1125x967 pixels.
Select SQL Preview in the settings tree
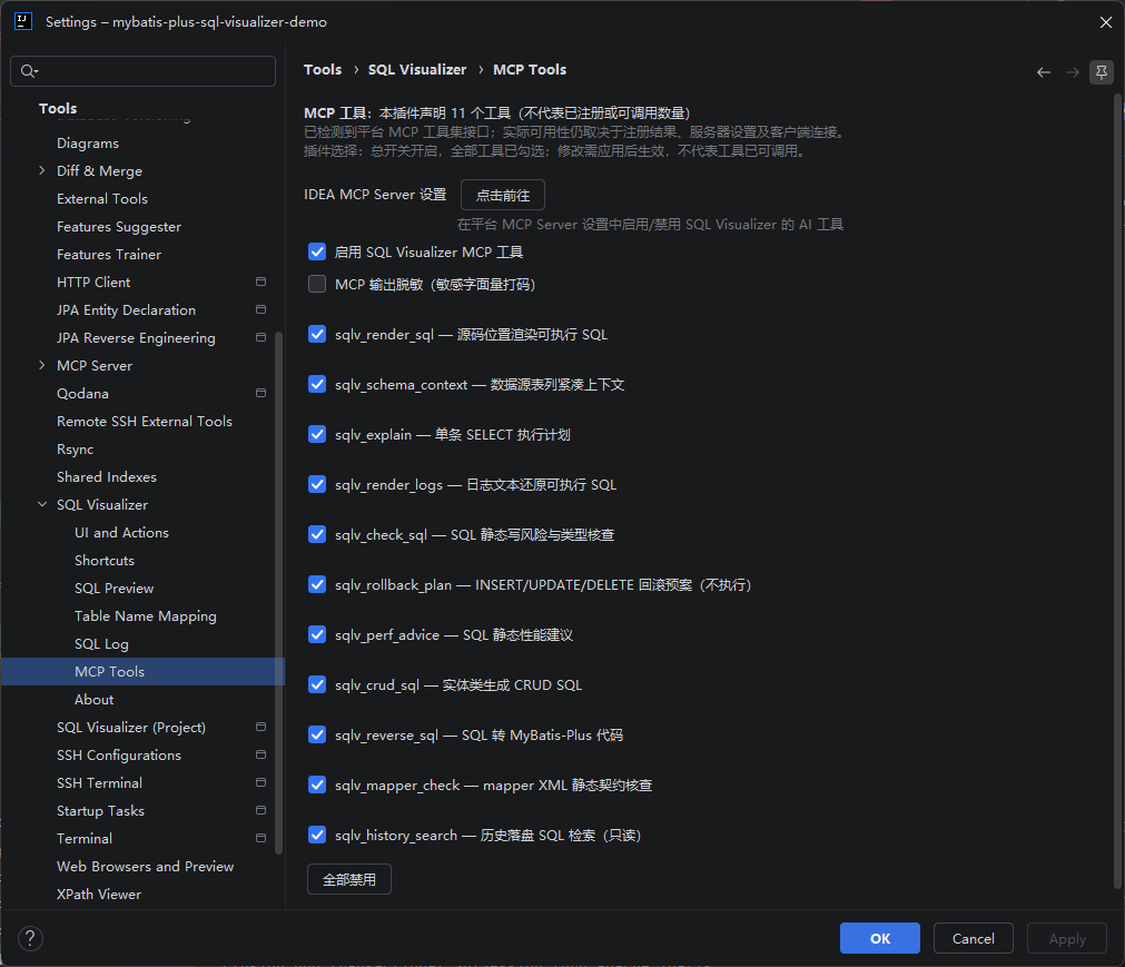click(x=114, y=588)
